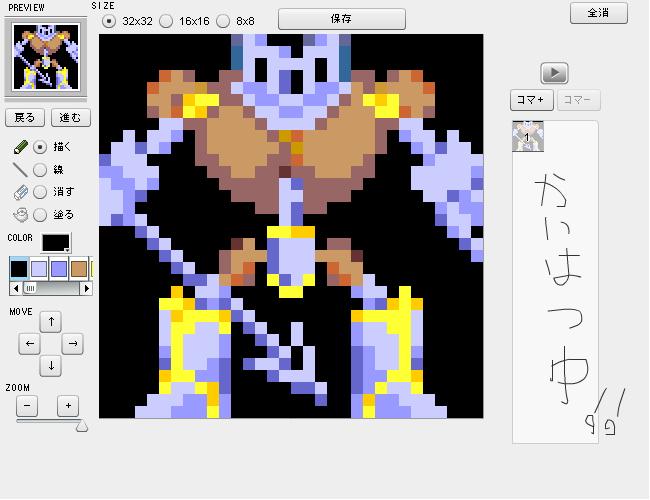Viewport: 650px width, 500px height.
Task: Enable the 線 line mode radio button
Action: pos(40,170)
